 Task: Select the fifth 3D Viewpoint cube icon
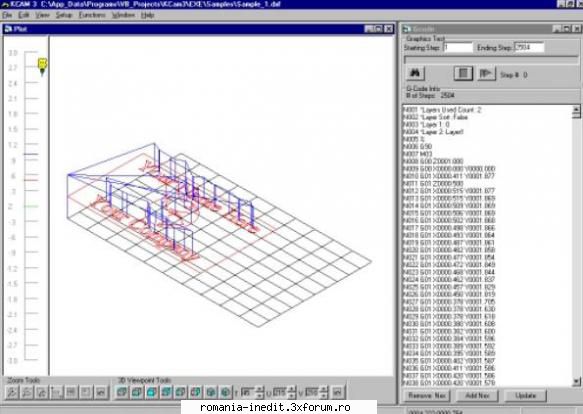[181, 392]
